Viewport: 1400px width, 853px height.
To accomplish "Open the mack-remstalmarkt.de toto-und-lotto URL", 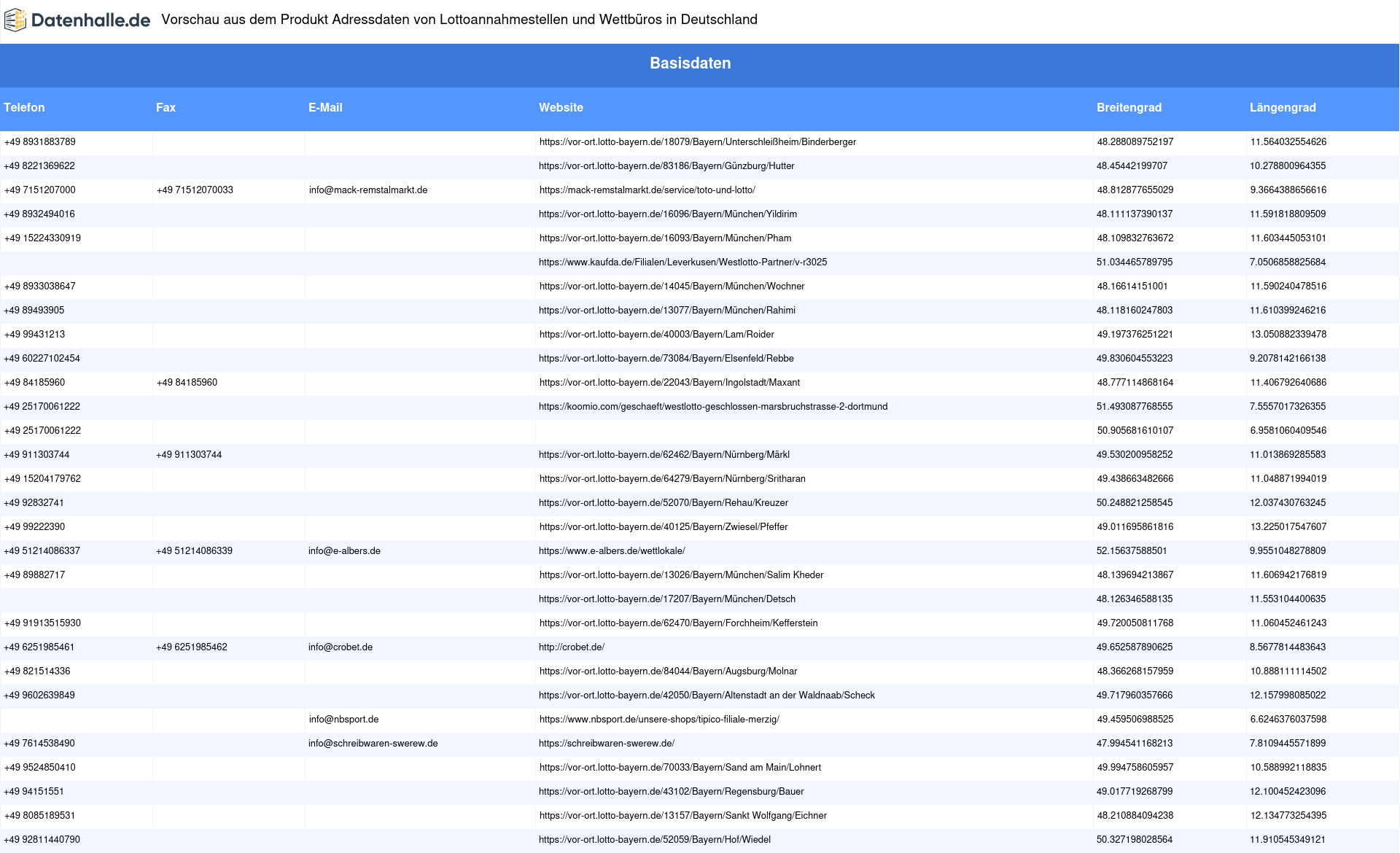I will tap(647, 190).
